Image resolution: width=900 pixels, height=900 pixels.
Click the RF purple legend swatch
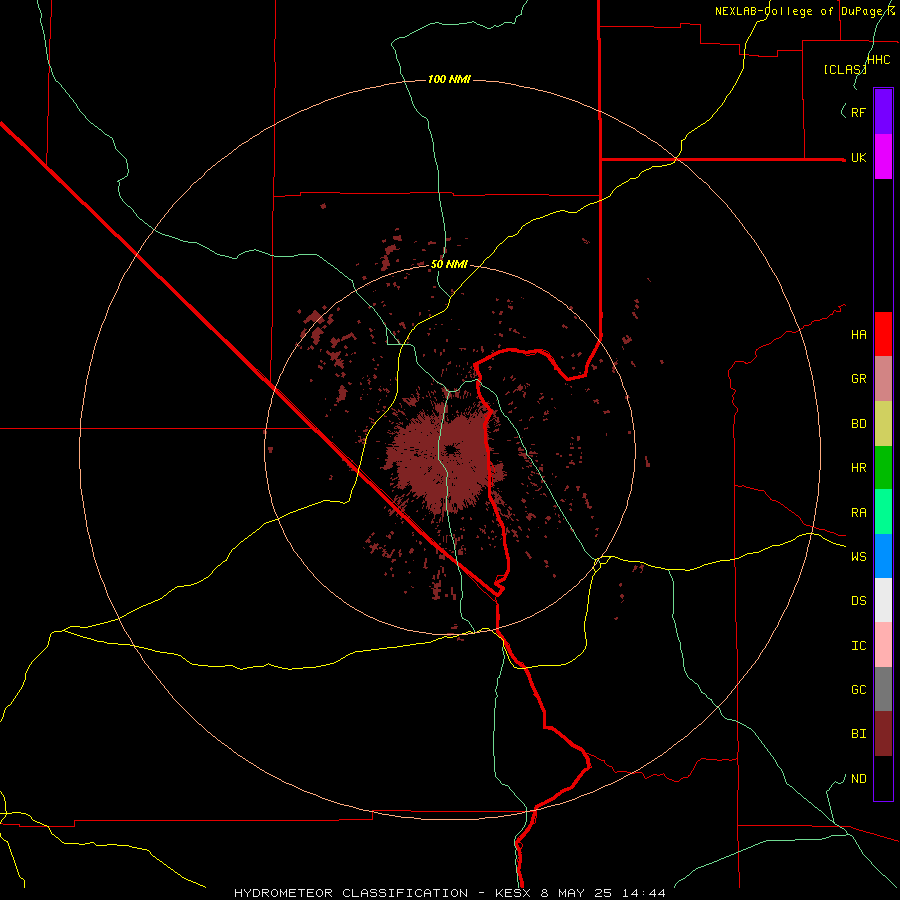883,112
